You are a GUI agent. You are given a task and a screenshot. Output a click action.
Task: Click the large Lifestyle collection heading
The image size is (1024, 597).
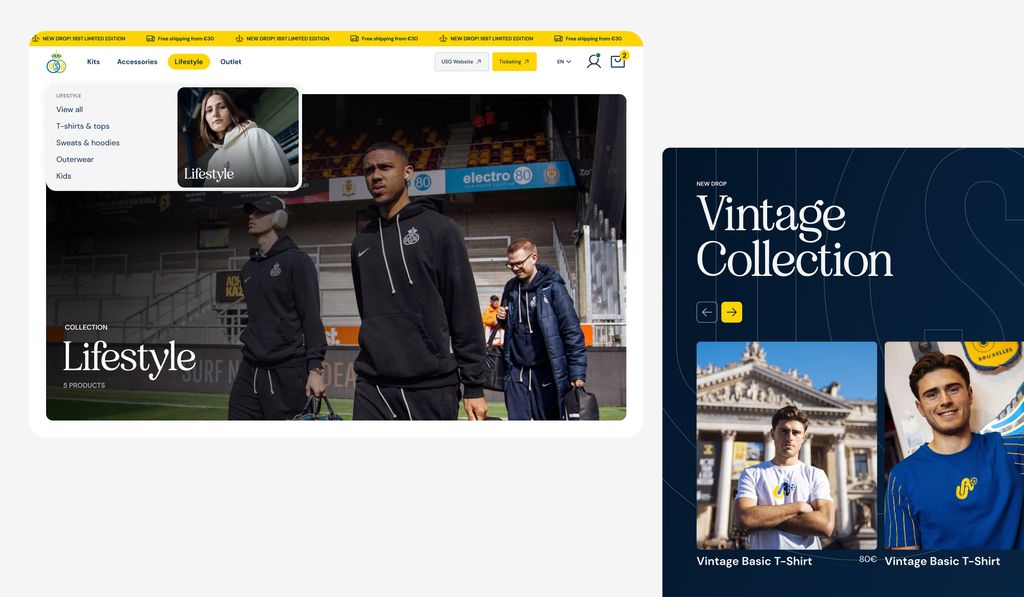click(129, 358)
